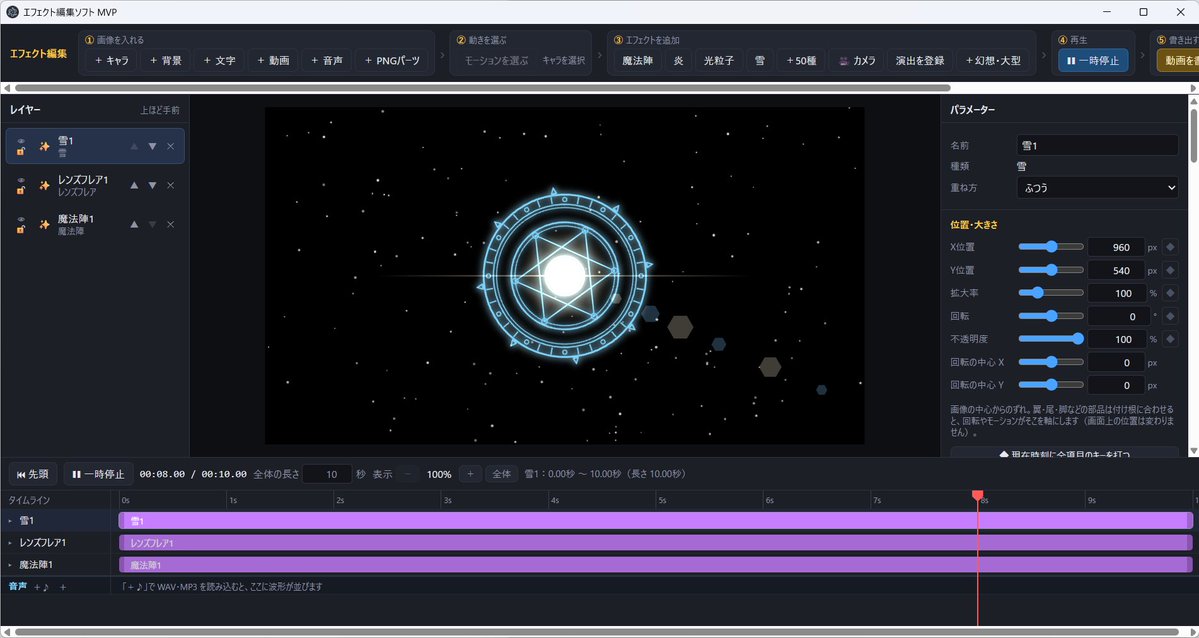The height and width of the screenshot is (638, 1199).
Task: Jump to start with 先頭 button
Action: tap(32, 474)
